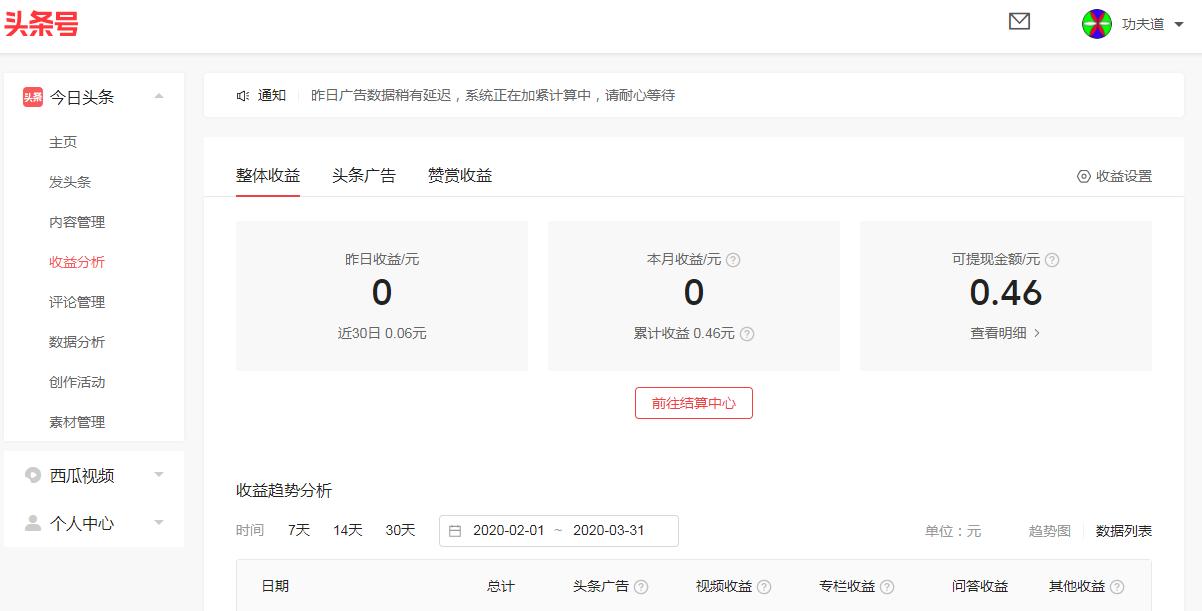The image size is (1202, 611).
Task: Open the message envelope icon
Action: 1019,21
